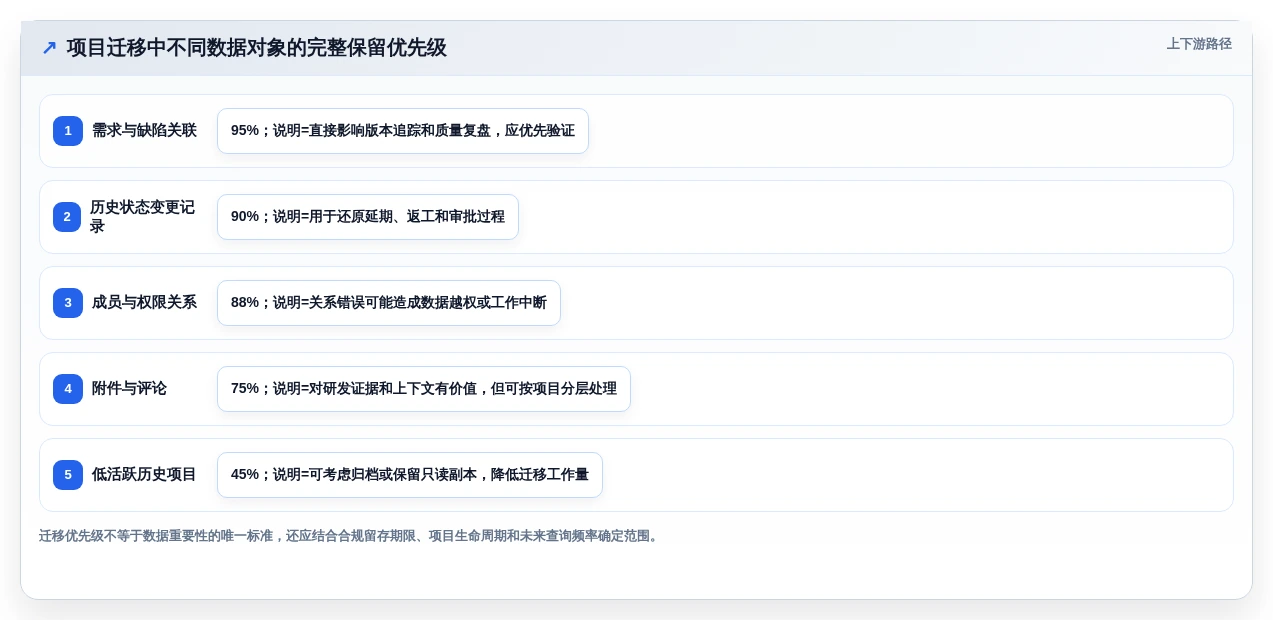Select number badge 4 for 附件与评论
Image resolution: width=1273 pixels, height=620 pixels.
pos(68,389)
